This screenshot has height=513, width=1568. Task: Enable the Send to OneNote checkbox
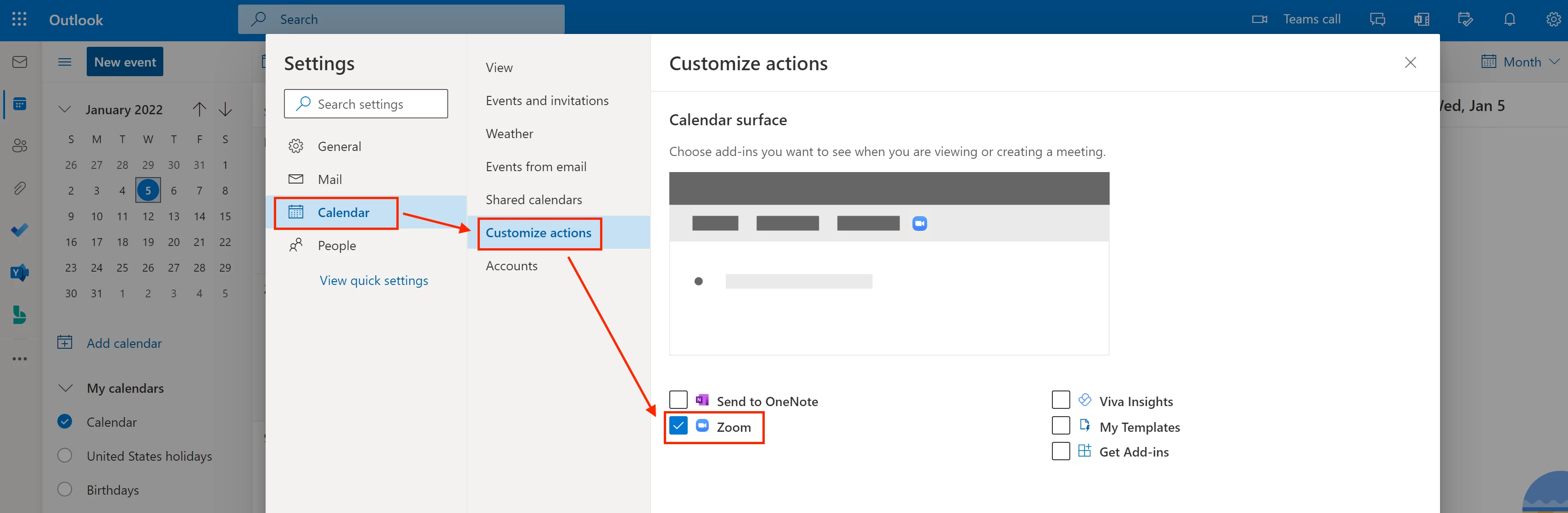(x=678, y=401)
